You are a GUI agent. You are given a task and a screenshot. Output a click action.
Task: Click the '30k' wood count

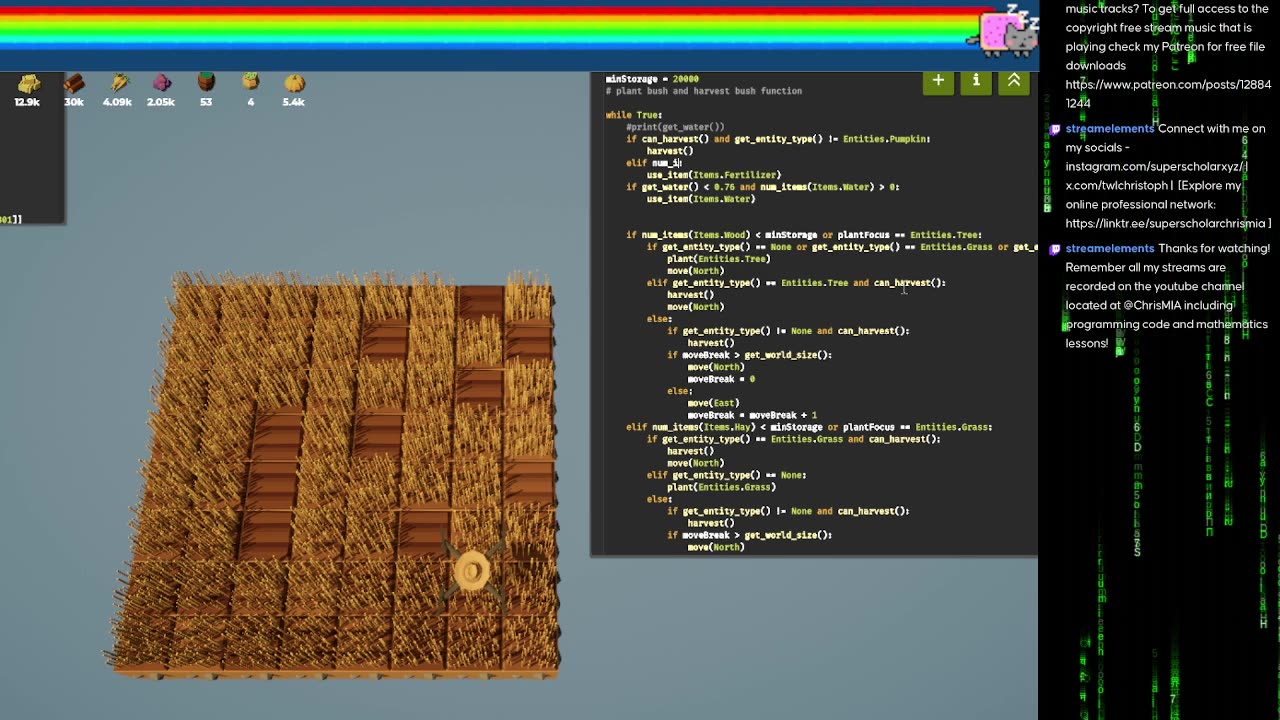pyautogui.click(x=74, y=102)
